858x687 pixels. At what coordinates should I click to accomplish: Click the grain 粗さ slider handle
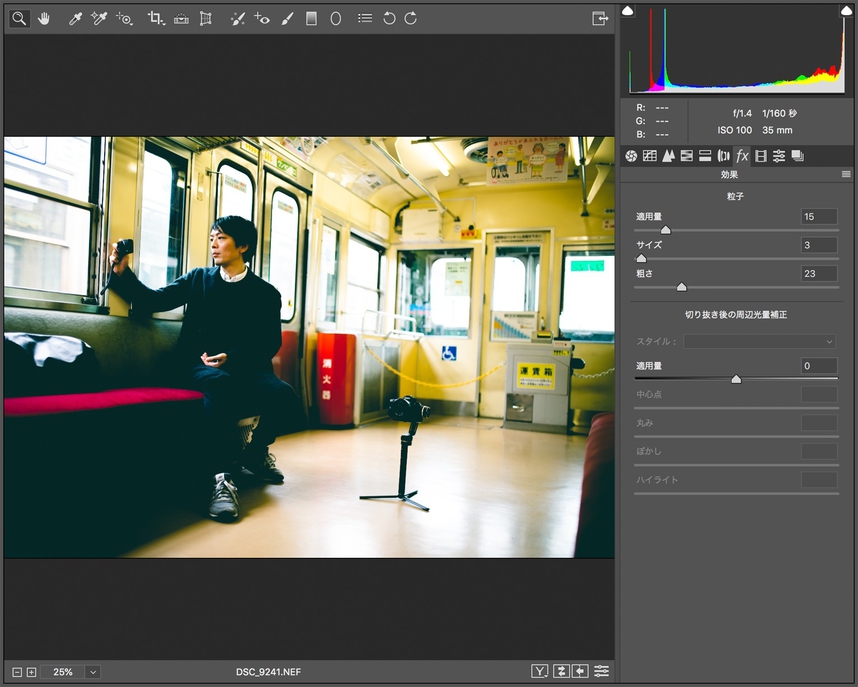[681, 287]
